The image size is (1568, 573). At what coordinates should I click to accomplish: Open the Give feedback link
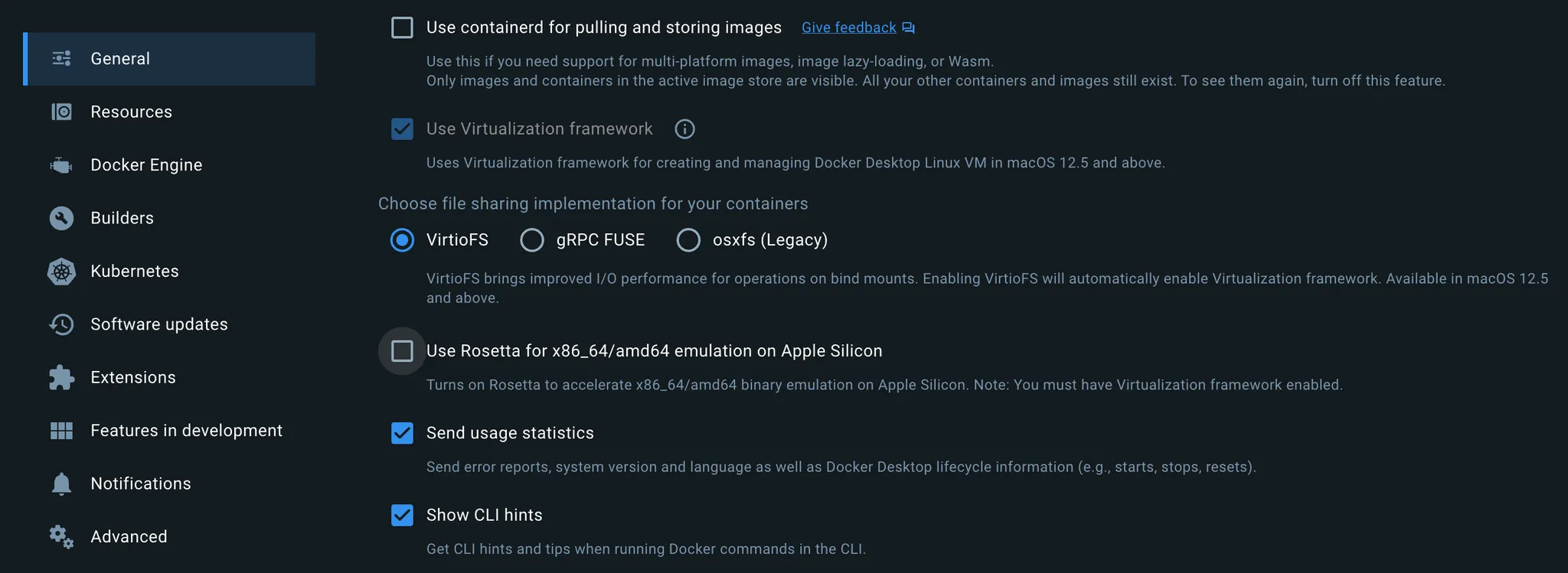[848, 28]
